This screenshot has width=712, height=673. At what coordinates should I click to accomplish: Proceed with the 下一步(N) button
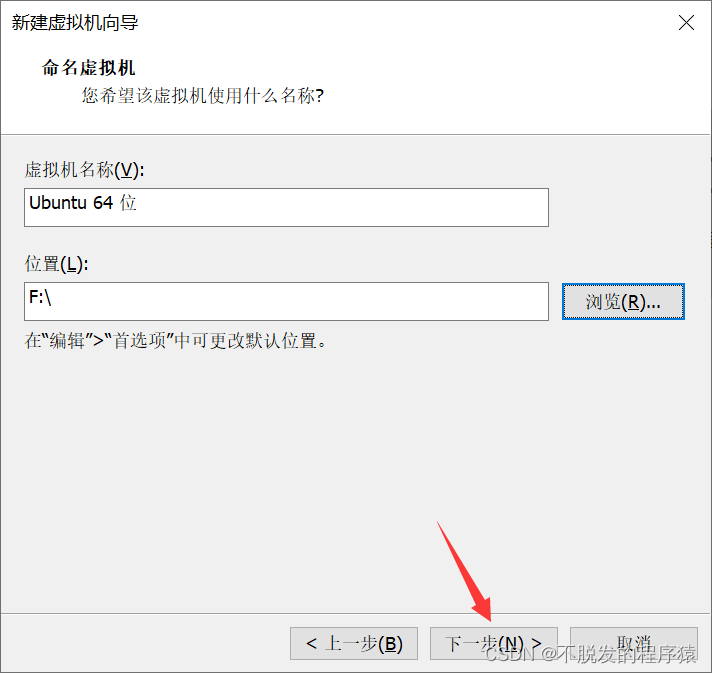tap(494, 643)
